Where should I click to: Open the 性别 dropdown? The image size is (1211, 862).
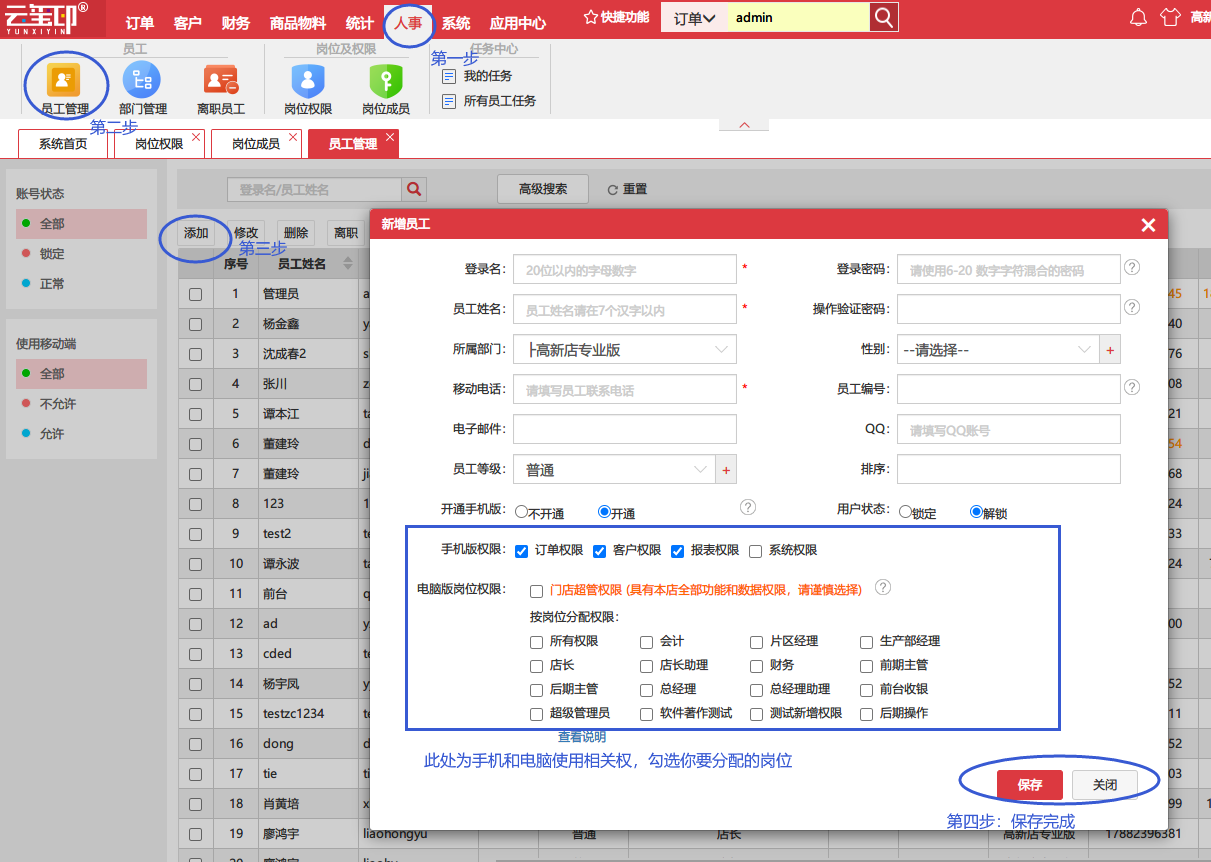(x=998, y=349)
